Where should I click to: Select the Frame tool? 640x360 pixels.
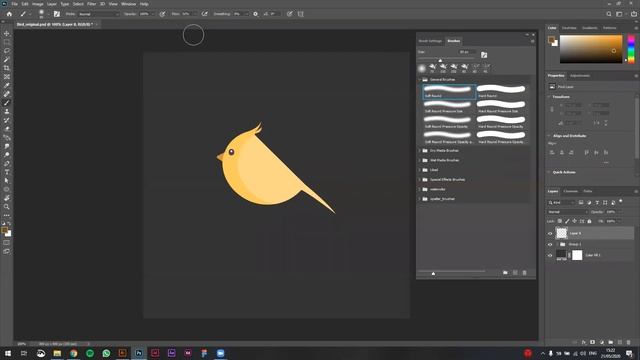pos(7,77)
